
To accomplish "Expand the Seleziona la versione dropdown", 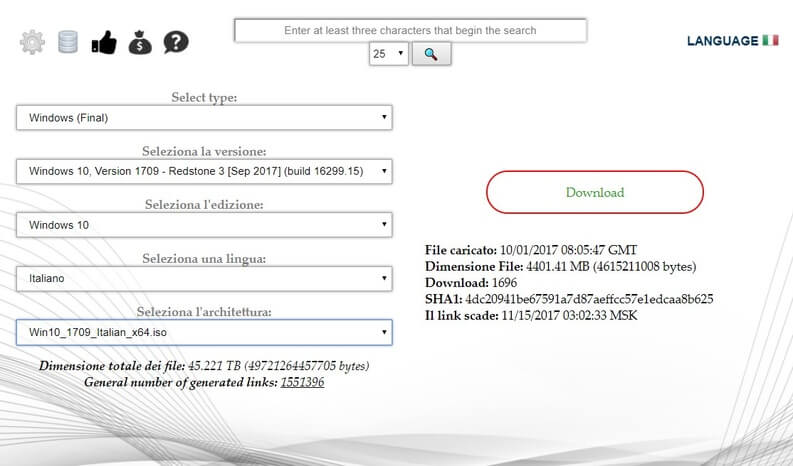I will coord(204,171).
